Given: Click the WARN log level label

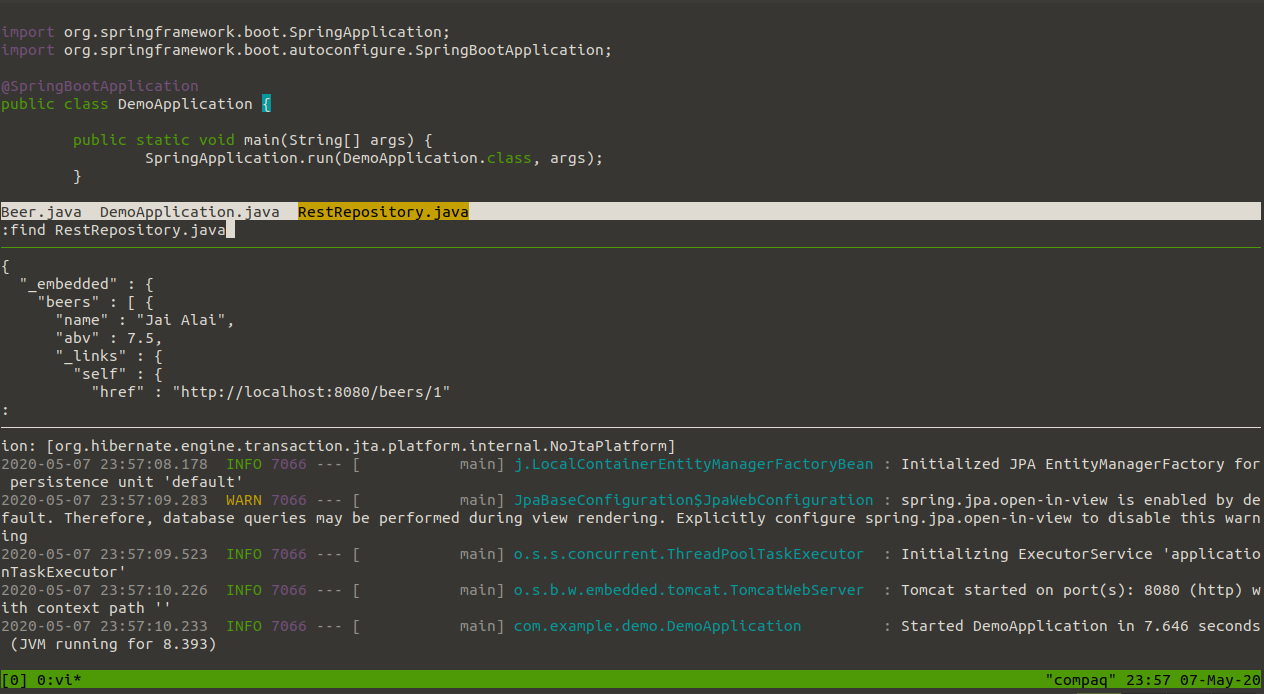Looking at the screenshot, I should click(244, 500).
